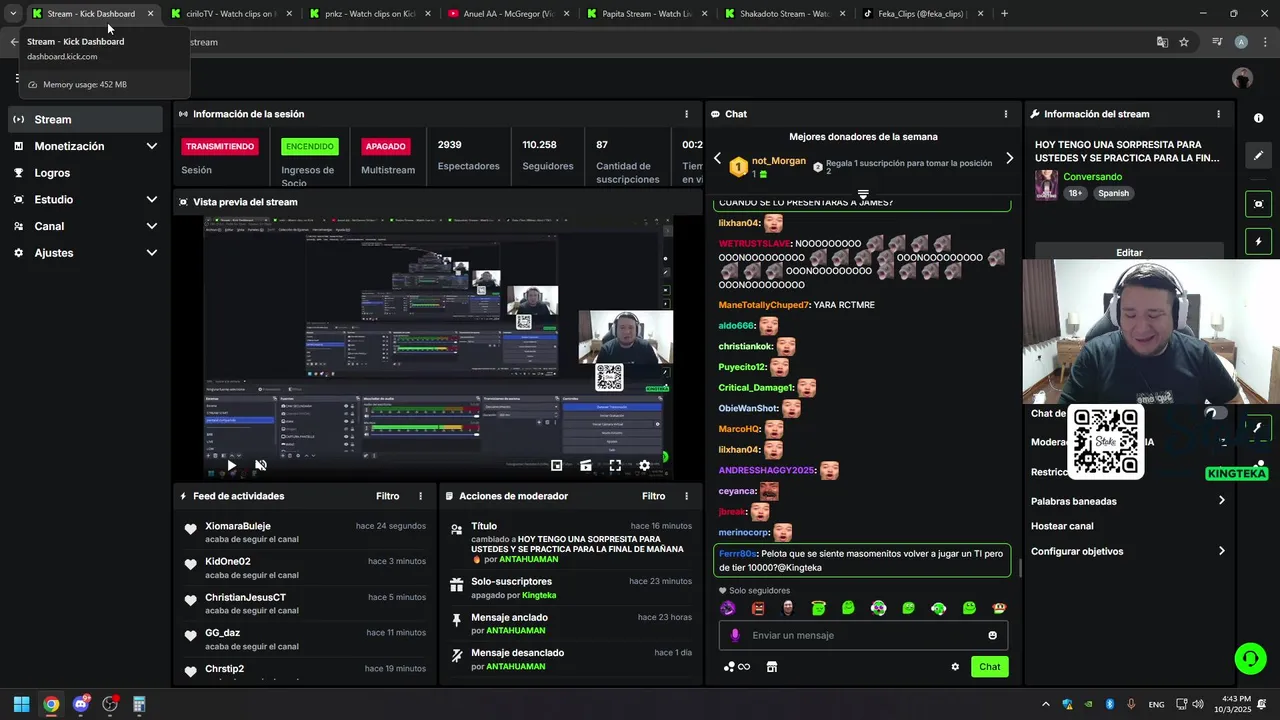Open chat settings gear icon
Viewport: 1280px width, 720px height.
(955, 667)
